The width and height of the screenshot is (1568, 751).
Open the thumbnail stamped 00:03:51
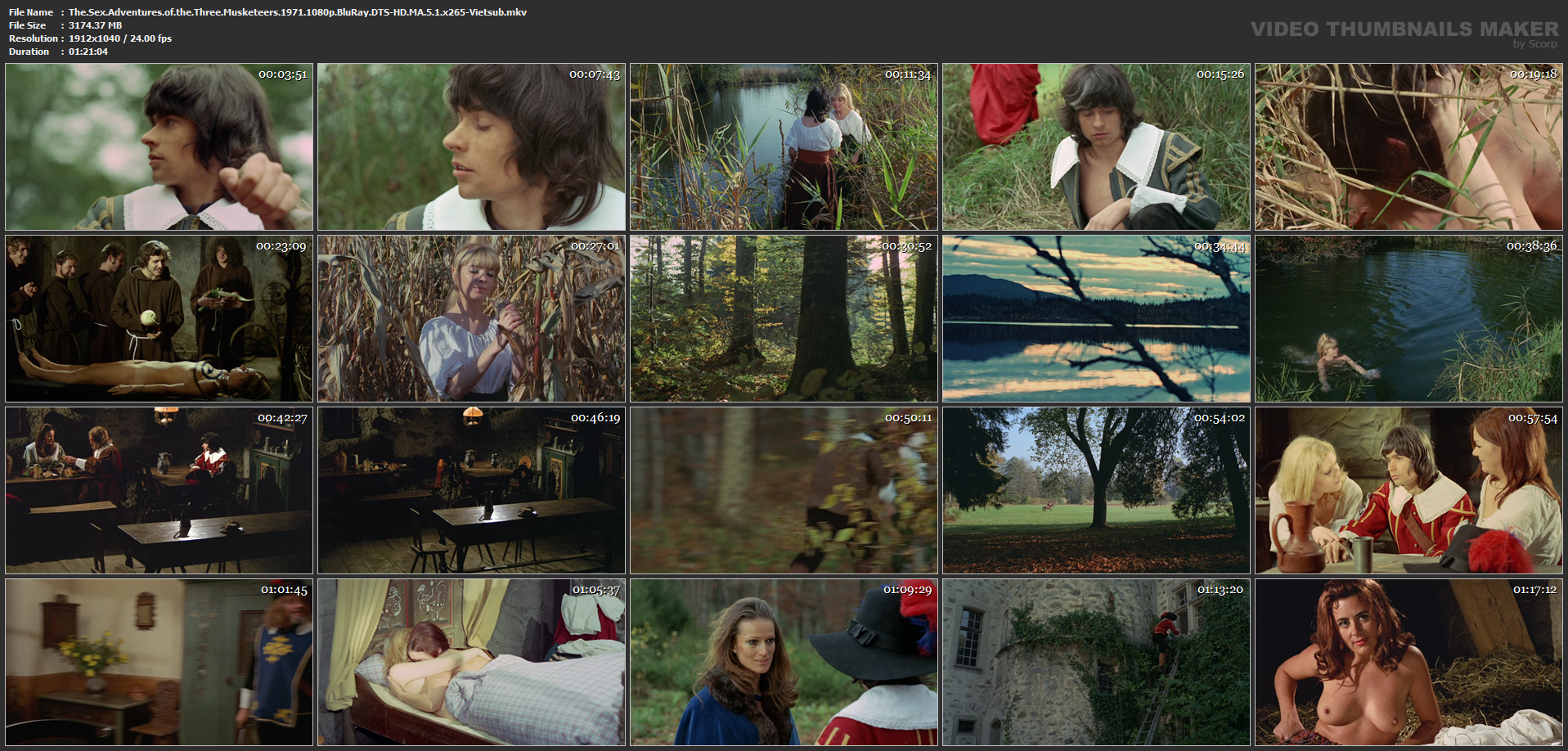tap(159, 147)
